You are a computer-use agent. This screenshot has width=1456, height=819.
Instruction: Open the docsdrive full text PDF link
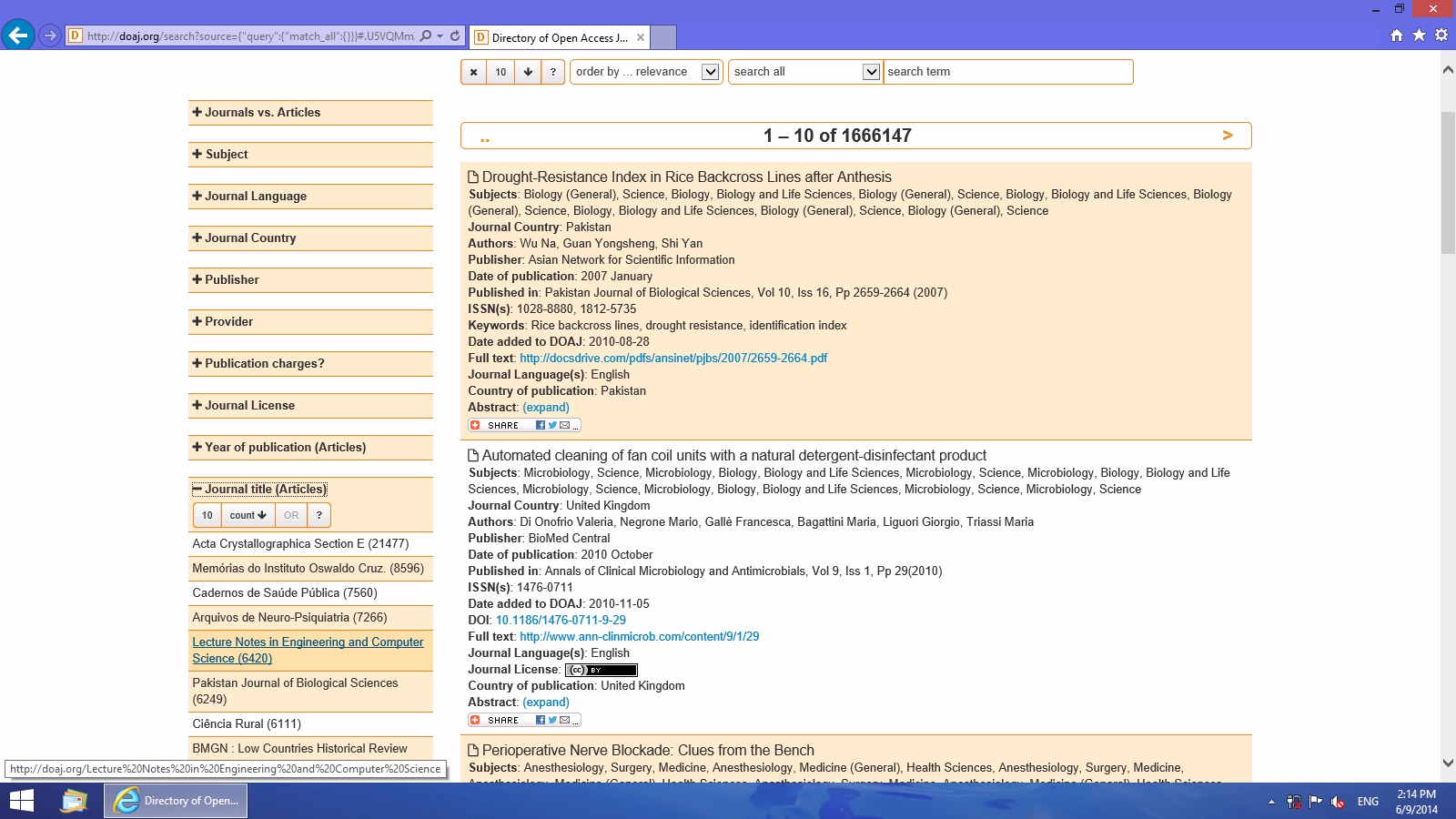click(673, 359)
